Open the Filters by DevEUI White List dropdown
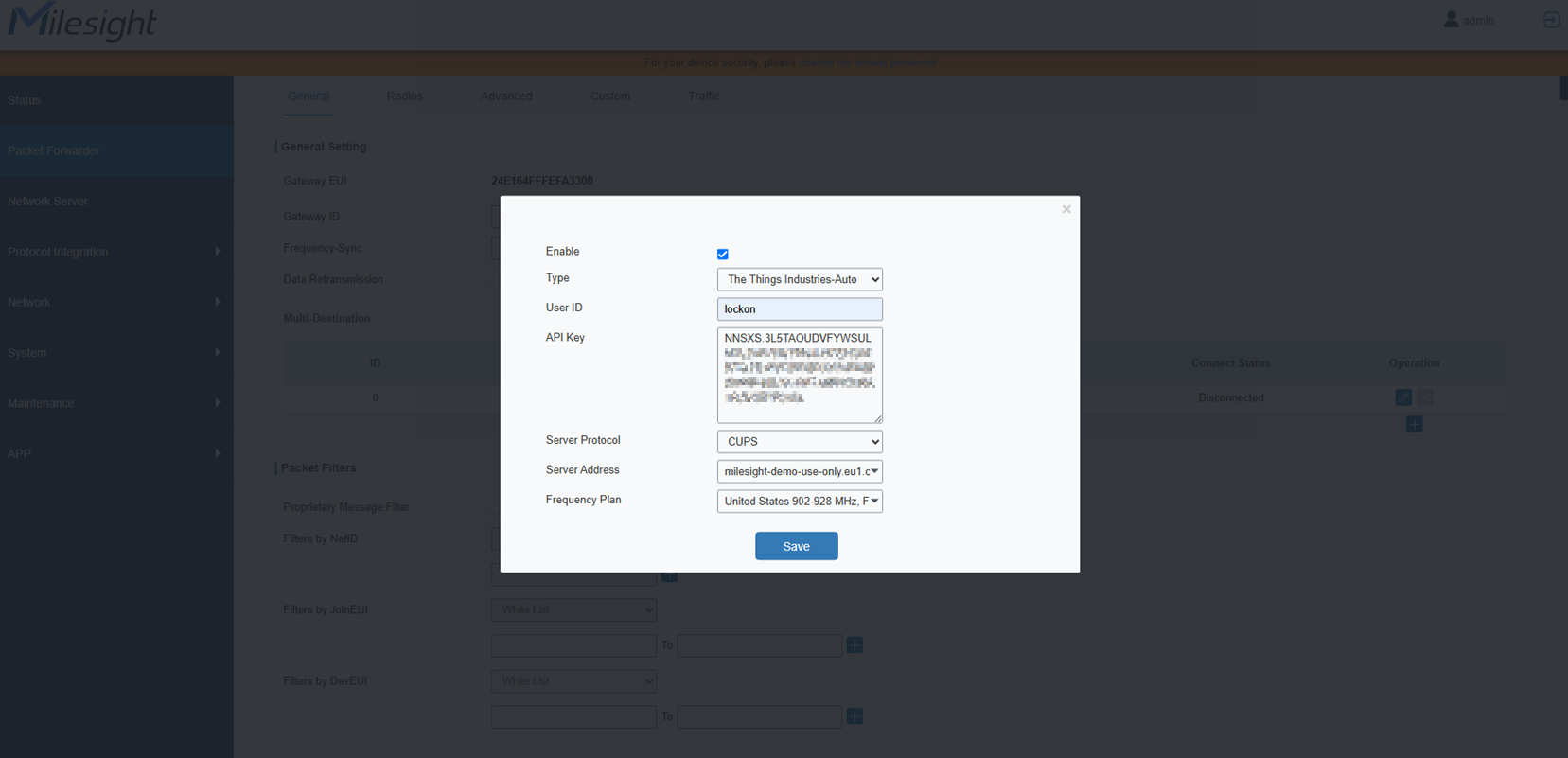This screenshot has width=1568, height=758. pos(573,681)
